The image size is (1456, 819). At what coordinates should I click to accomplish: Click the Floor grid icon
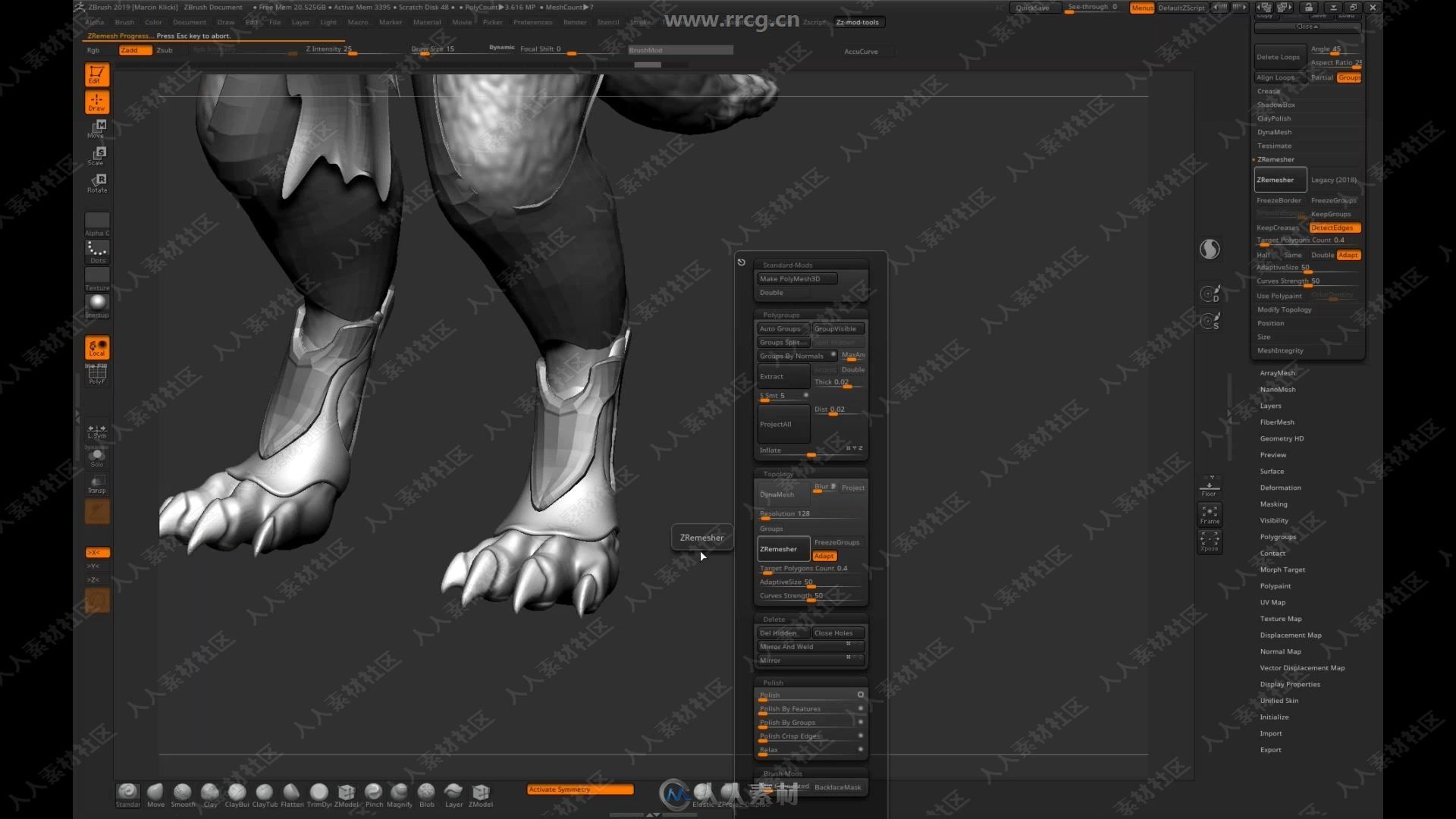(x=1210, y=487)
